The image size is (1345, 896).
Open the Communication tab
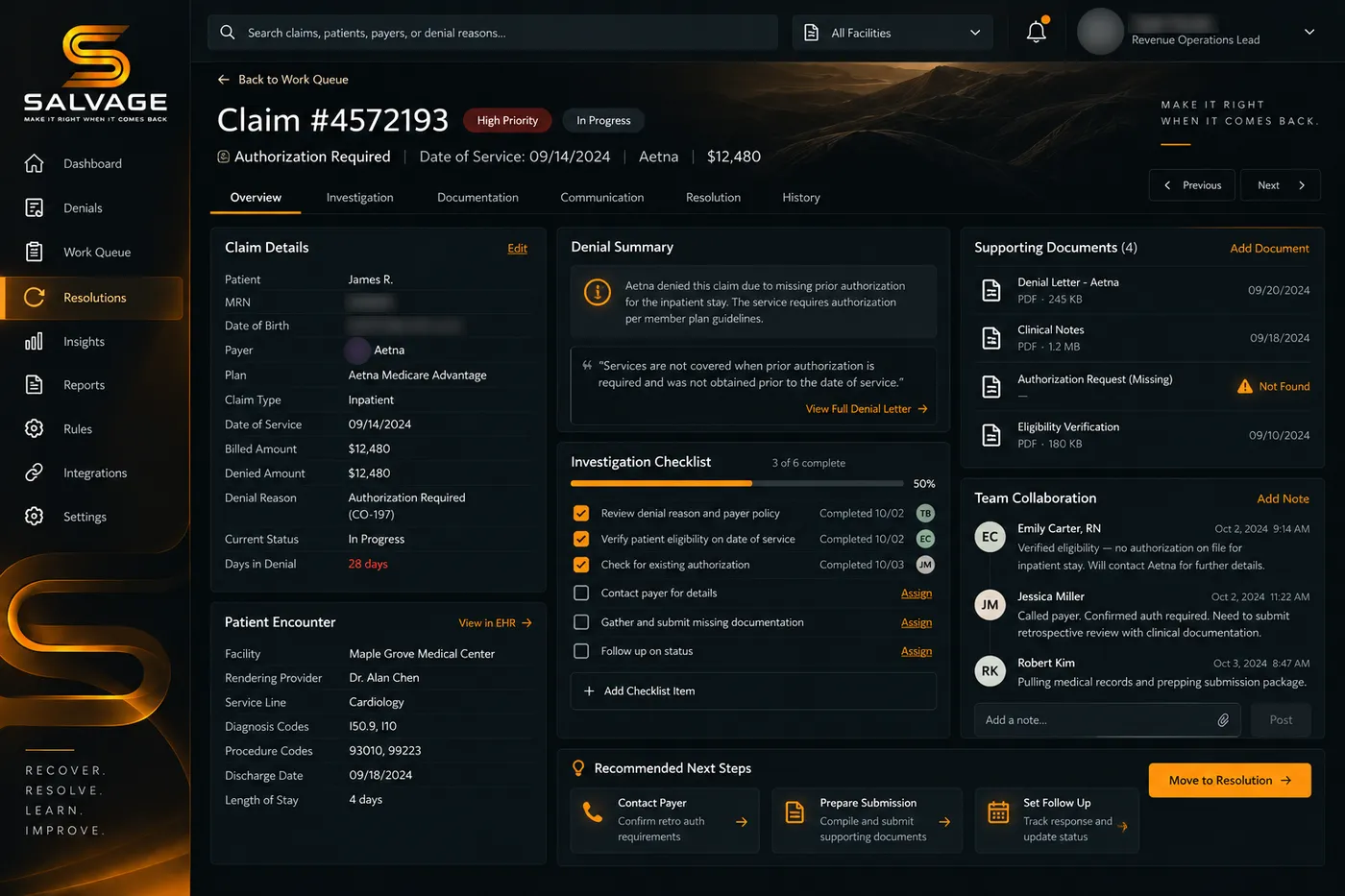click(x=602, y=198)
